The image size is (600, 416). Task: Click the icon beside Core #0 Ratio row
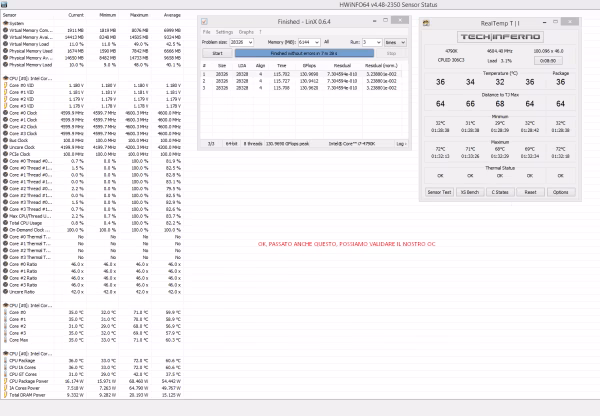click(5, 264)
